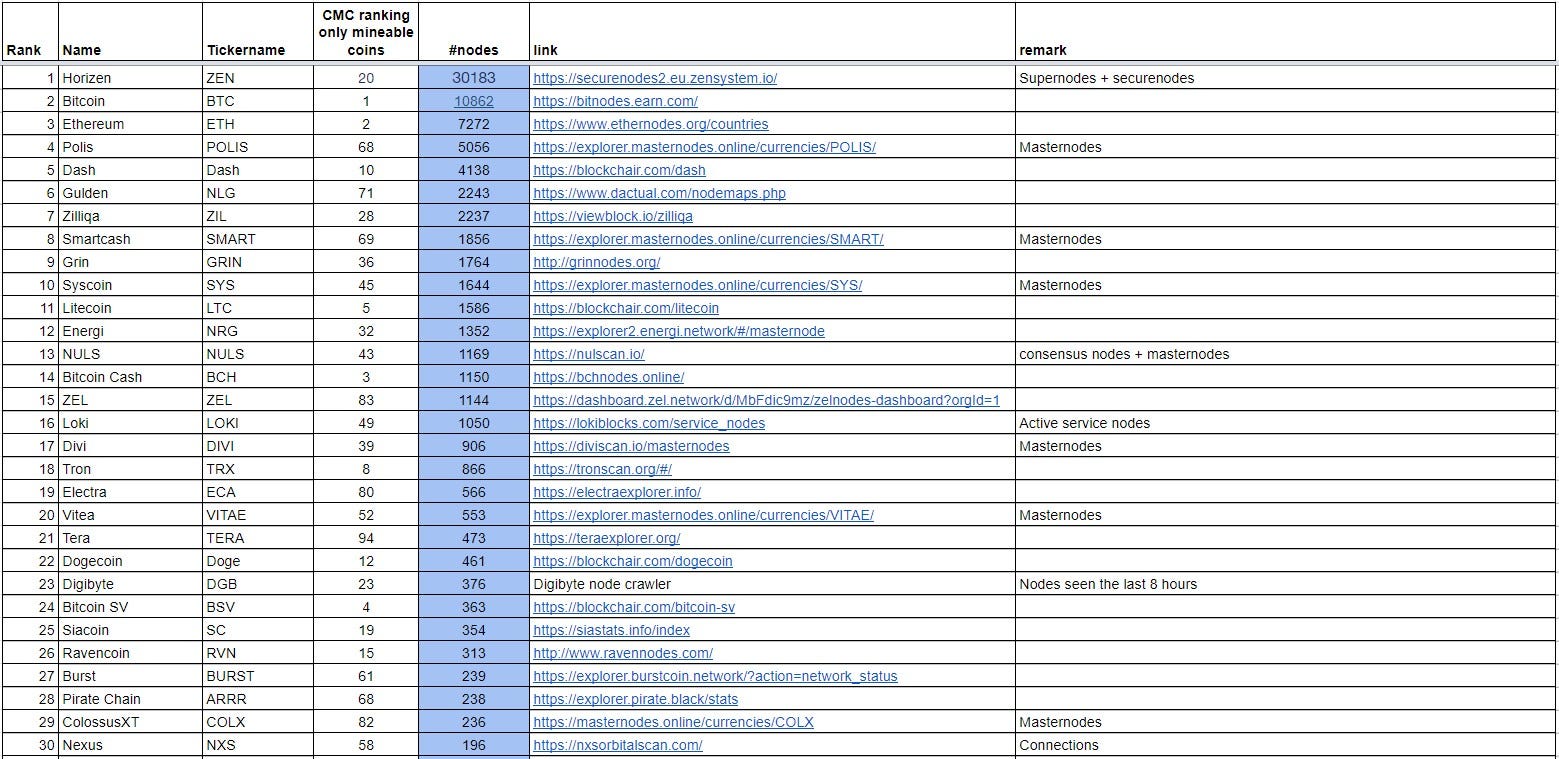Click the 4138 nodes cell for Dash
This screenshot has height=759, width=1559.
tap(474, 170)
